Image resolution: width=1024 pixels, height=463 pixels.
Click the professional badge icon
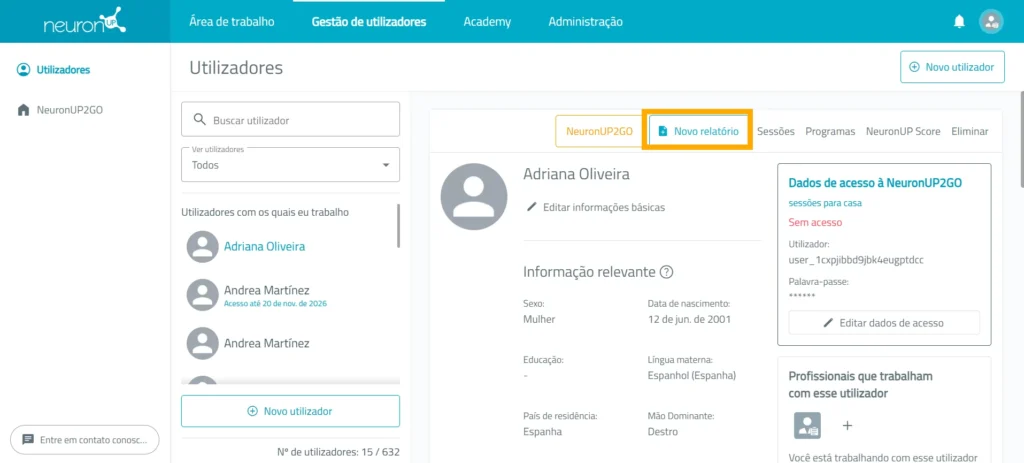click(807, 425)
